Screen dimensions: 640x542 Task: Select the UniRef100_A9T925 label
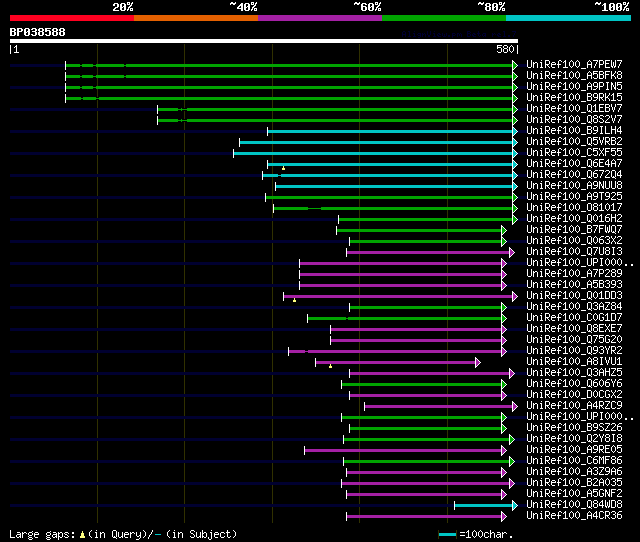tap(574, 197)
